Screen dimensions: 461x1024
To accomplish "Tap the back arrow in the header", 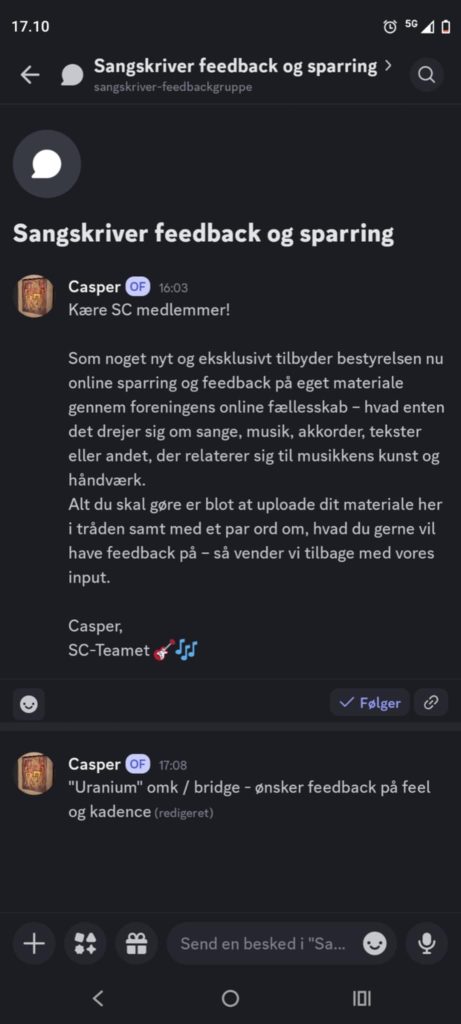I will point(30,76).
